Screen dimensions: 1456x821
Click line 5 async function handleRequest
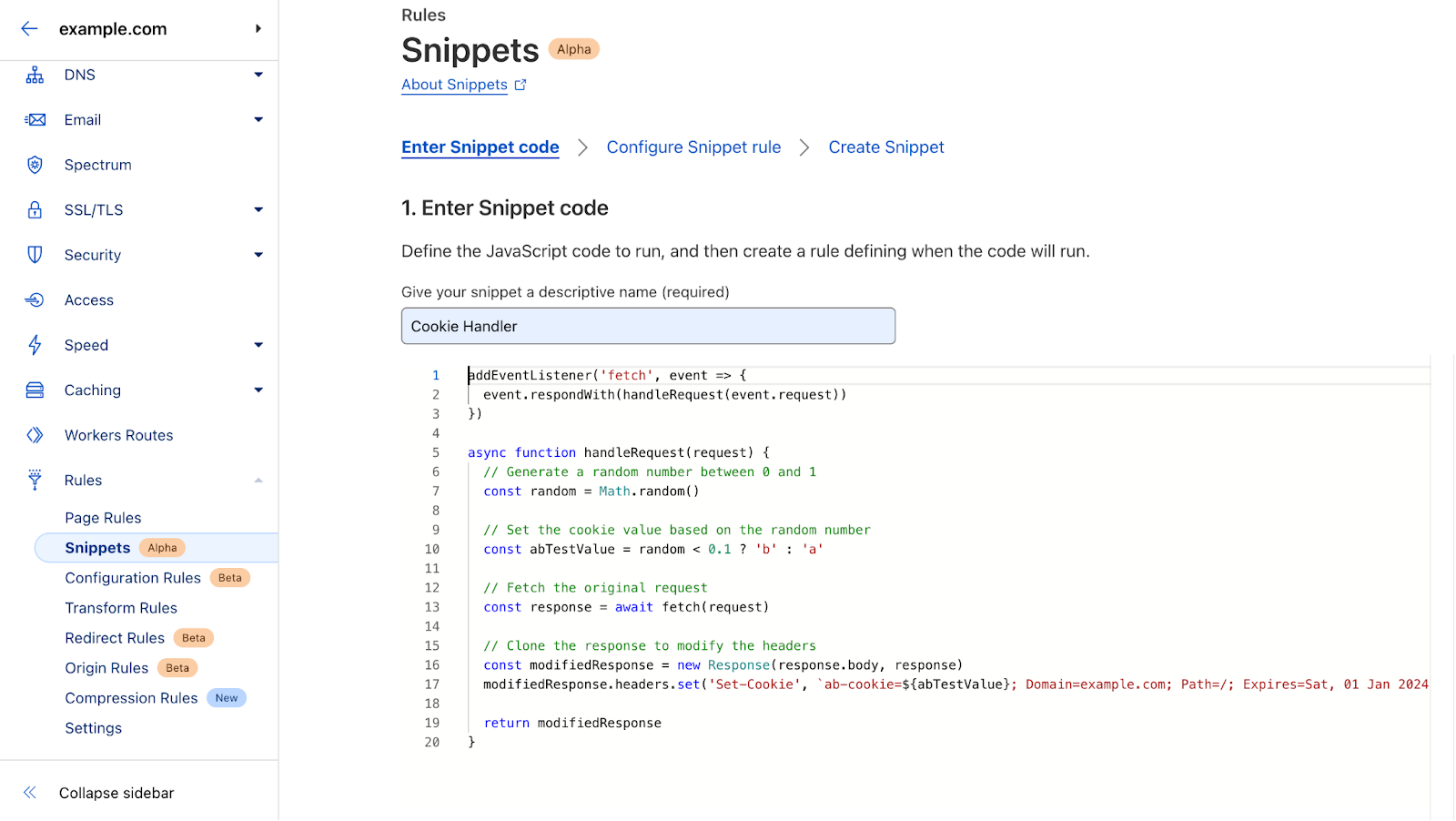click(619, 452)
